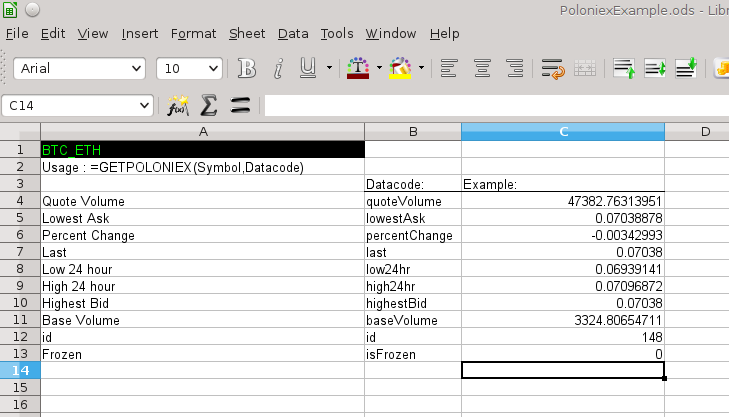Select row 14 header
This screenshot has height=417, width=729.
click(20, 371)
